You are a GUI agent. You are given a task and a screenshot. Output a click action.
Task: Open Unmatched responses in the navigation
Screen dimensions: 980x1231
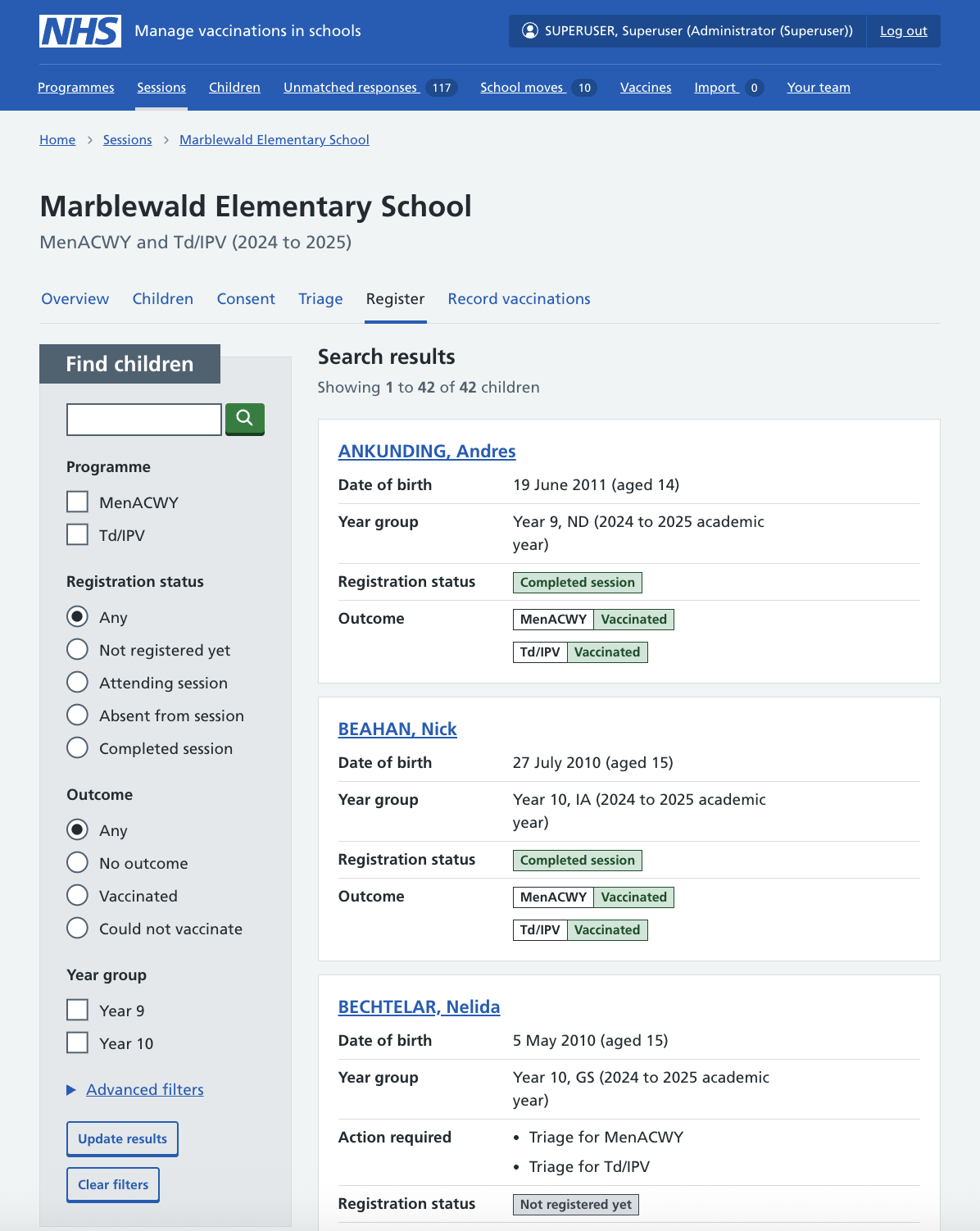click(351, 88)
